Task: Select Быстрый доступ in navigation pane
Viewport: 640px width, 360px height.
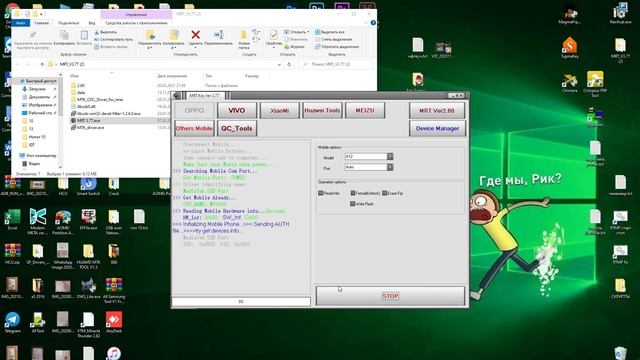Action: [39, 81]
